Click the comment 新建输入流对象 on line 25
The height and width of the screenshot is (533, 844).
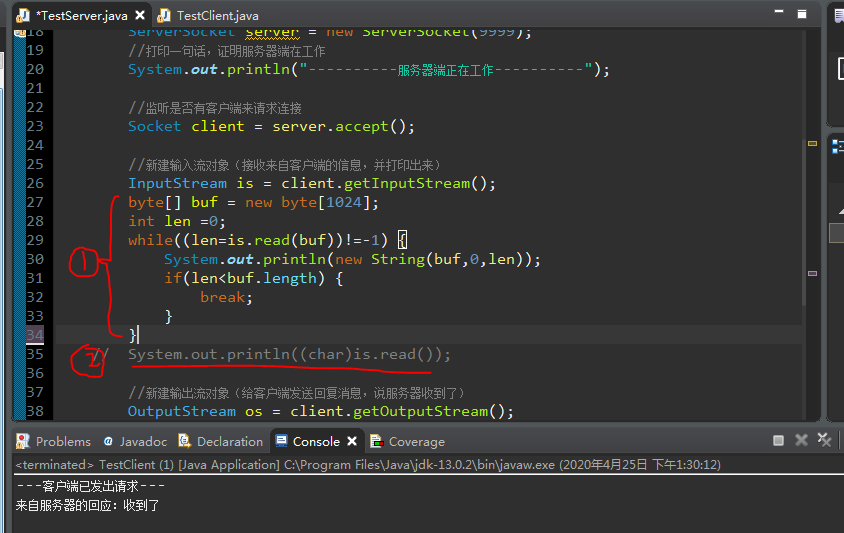tap(285, 165)
